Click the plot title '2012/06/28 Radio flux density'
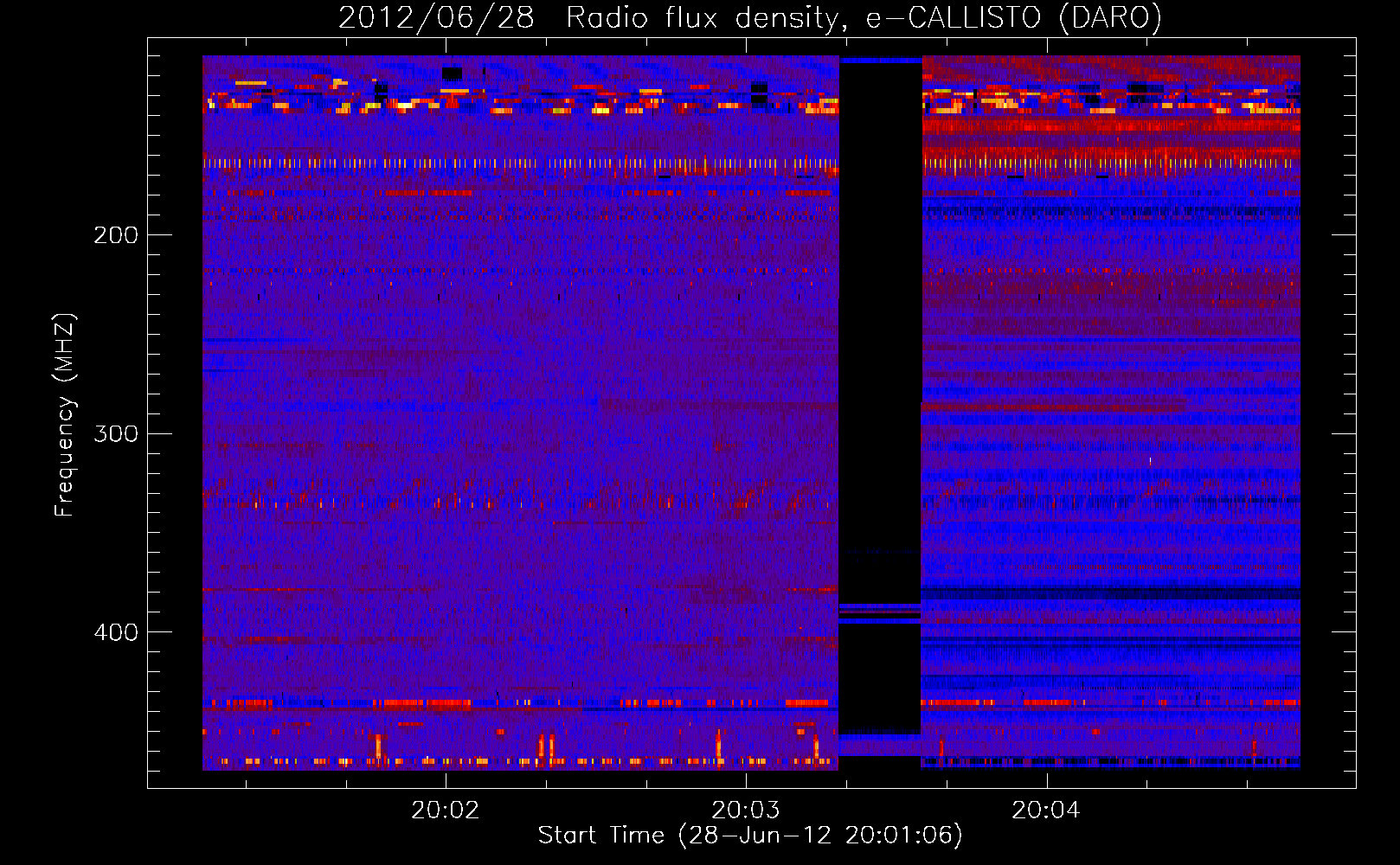This screenshot has width=1400, height=865. pyautogui.click(x=749, y=17)
